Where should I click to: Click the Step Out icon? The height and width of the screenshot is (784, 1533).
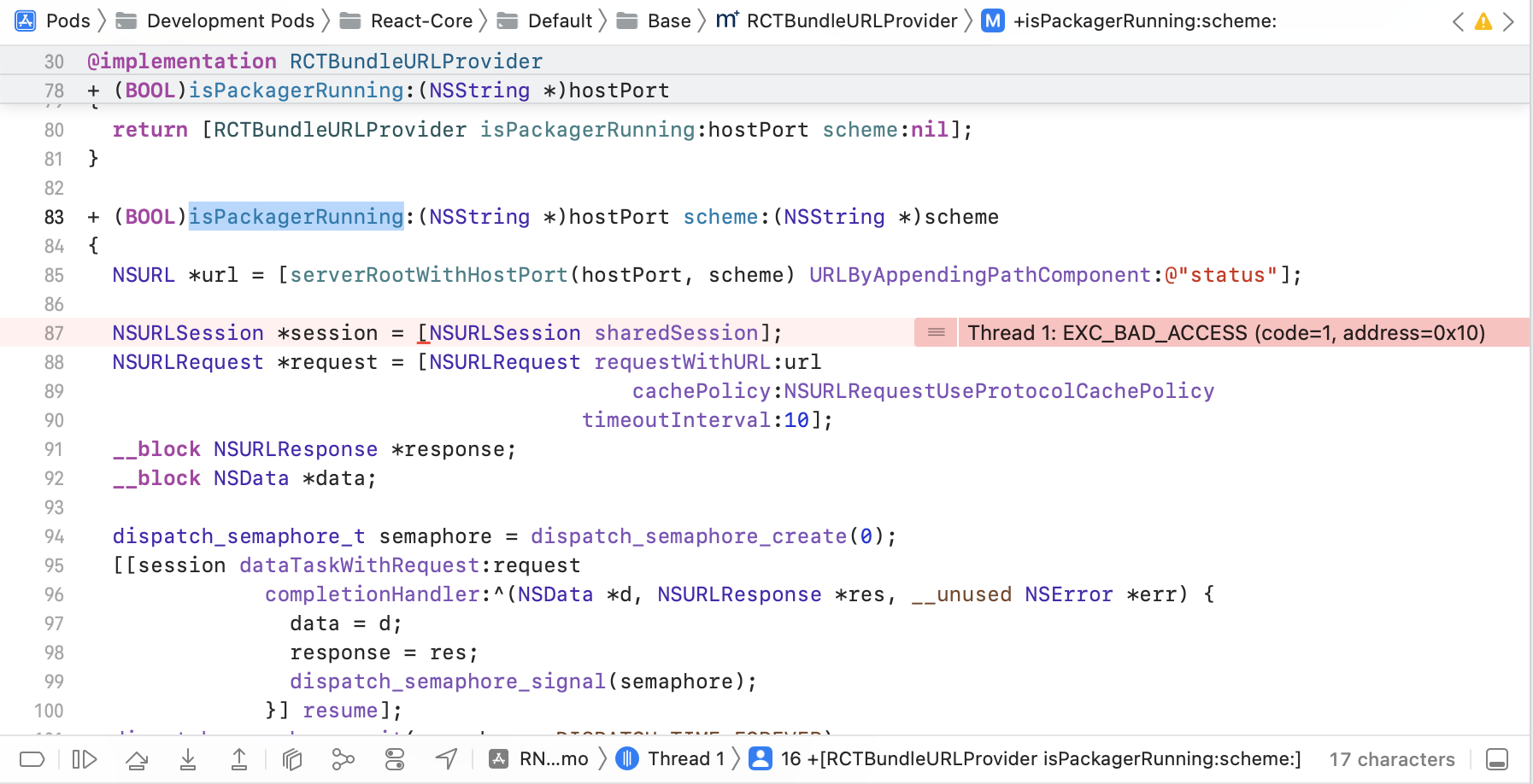[x=239, y=758]
